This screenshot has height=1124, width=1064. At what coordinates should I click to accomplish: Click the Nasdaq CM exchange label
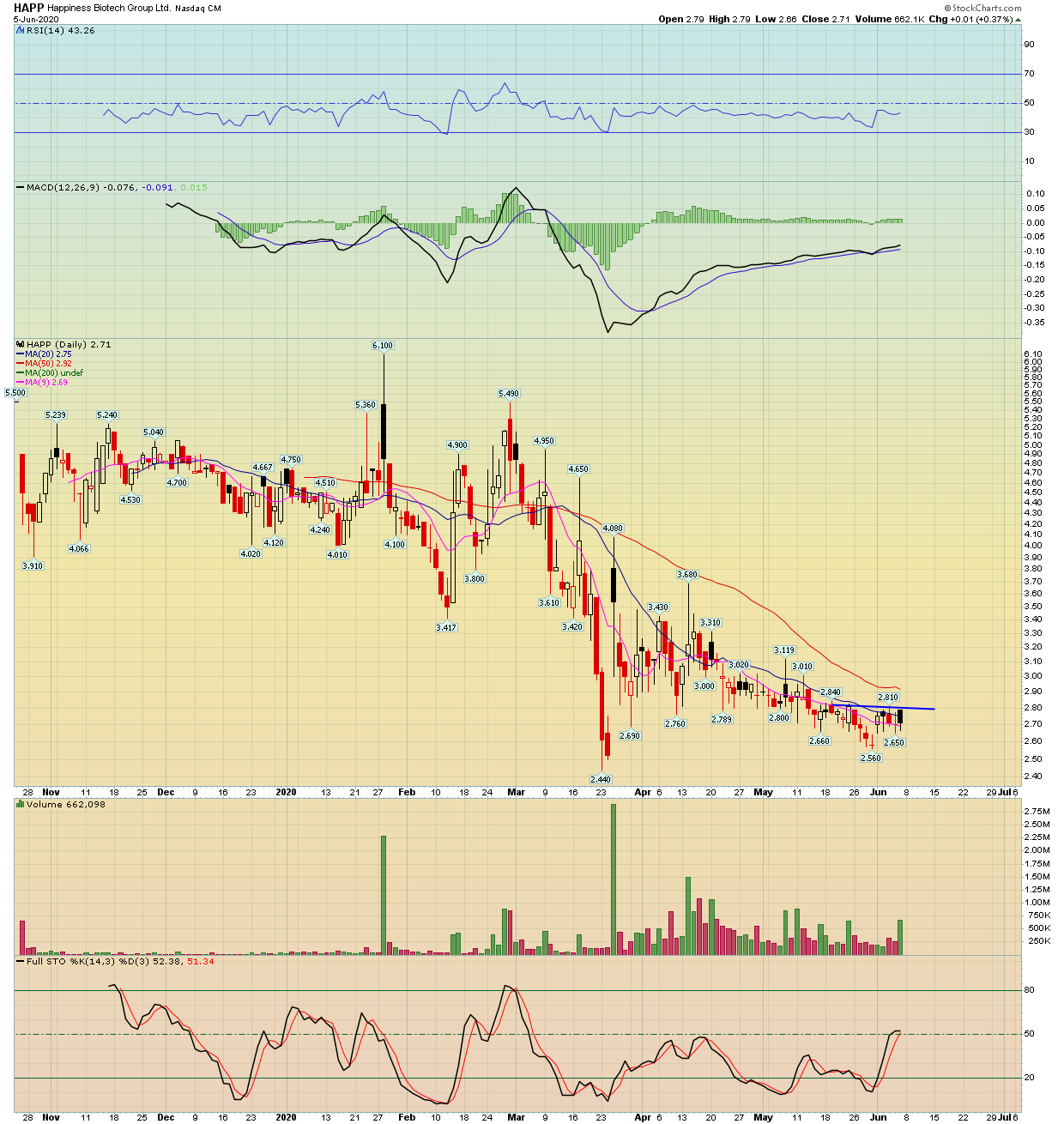point(197,9)
